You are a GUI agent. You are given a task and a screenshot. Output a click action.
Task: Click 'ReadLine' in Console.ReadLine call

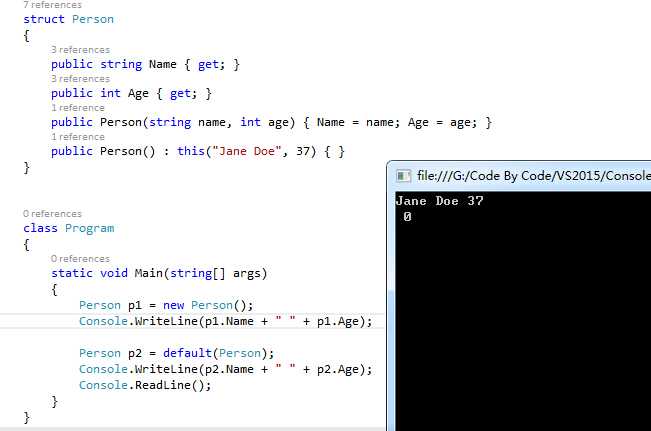tap(162, 385)
